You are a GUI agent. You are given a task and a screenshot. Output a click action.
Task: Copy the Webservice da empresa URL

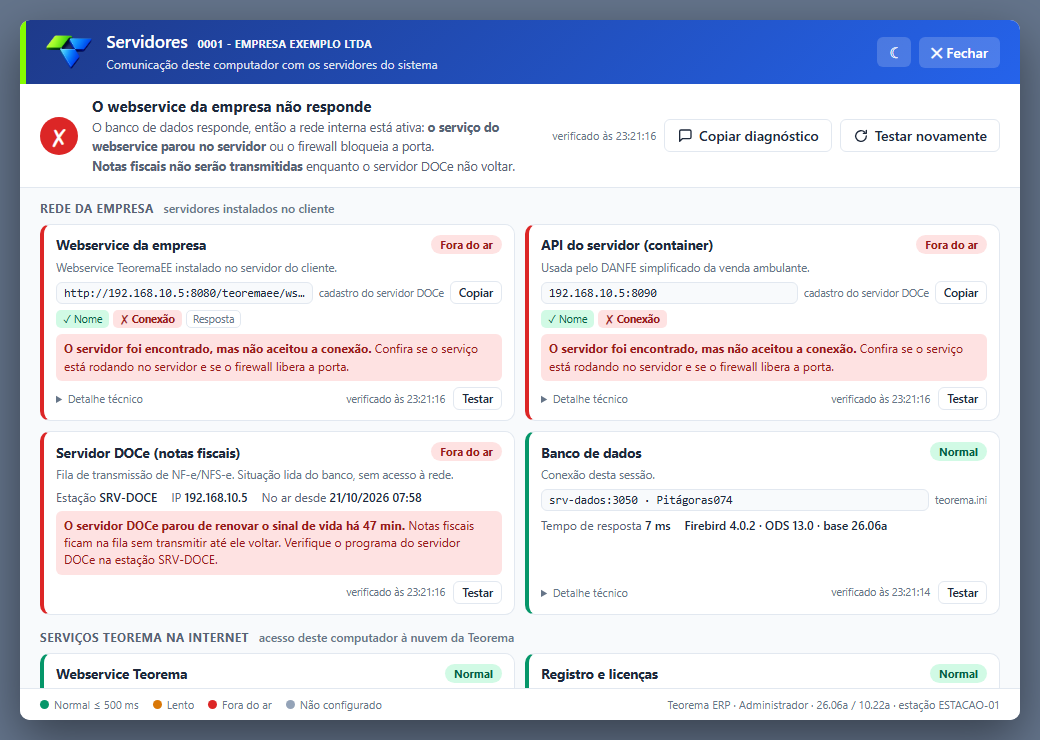pos(476,292)
